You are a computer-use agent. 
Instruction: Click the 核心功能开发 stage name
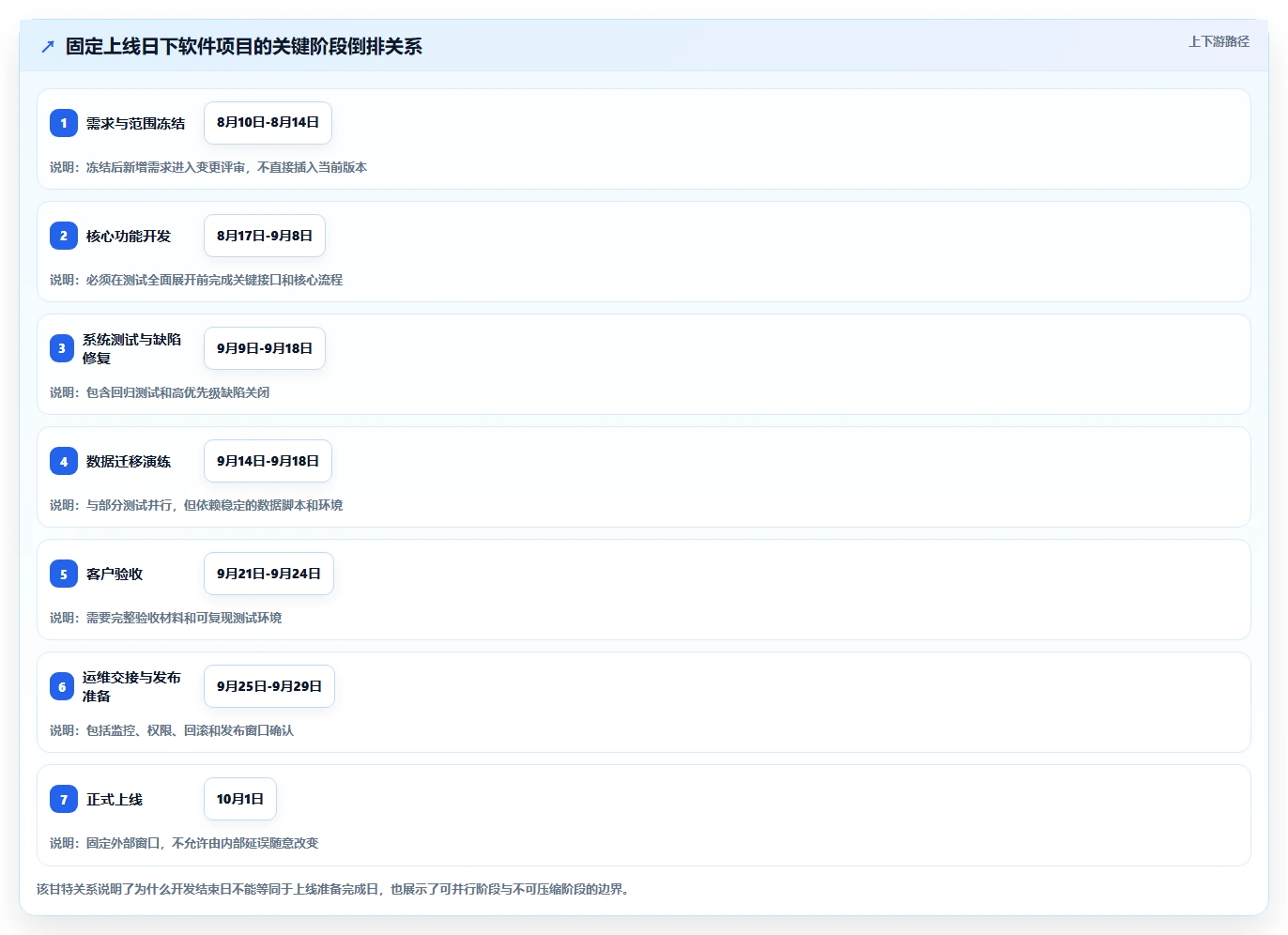(129, 236)
